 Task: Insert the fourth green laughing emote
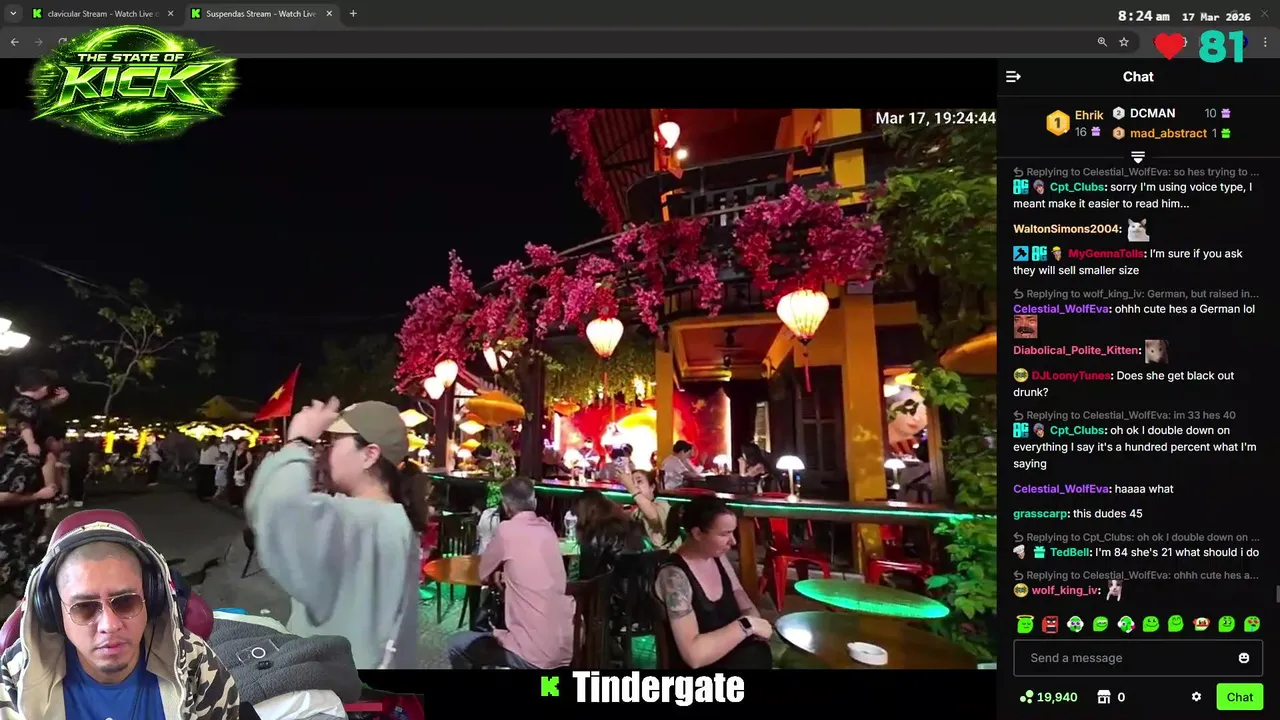tap(1101, 624)
